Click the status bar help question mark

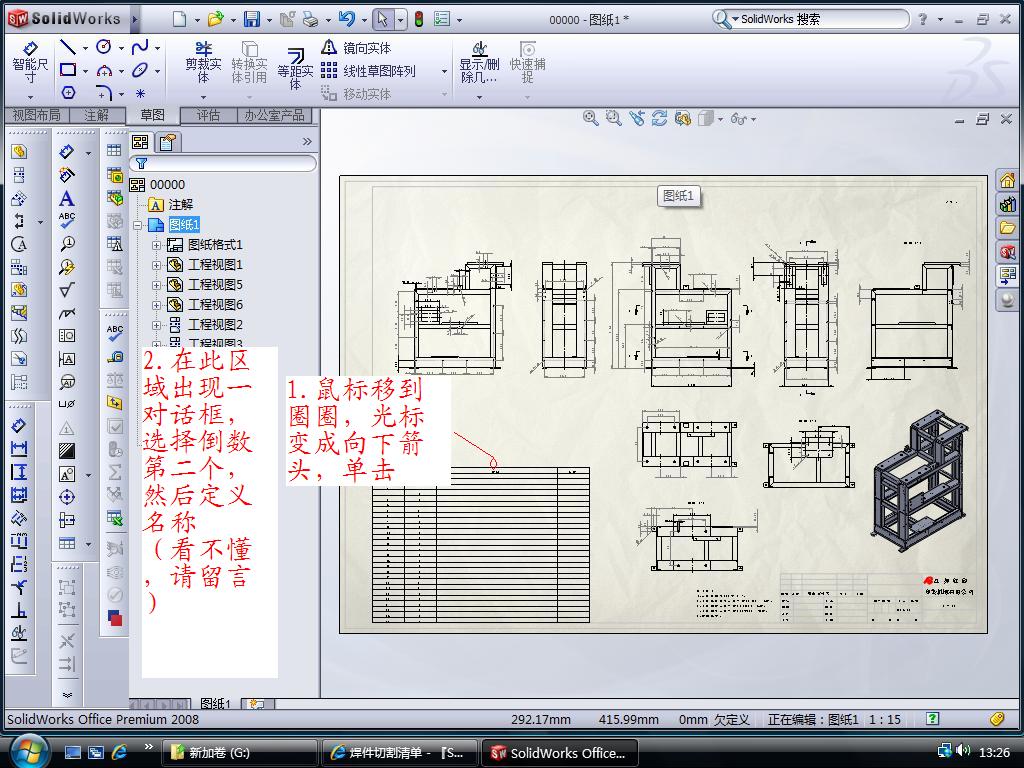coord(933,718)
